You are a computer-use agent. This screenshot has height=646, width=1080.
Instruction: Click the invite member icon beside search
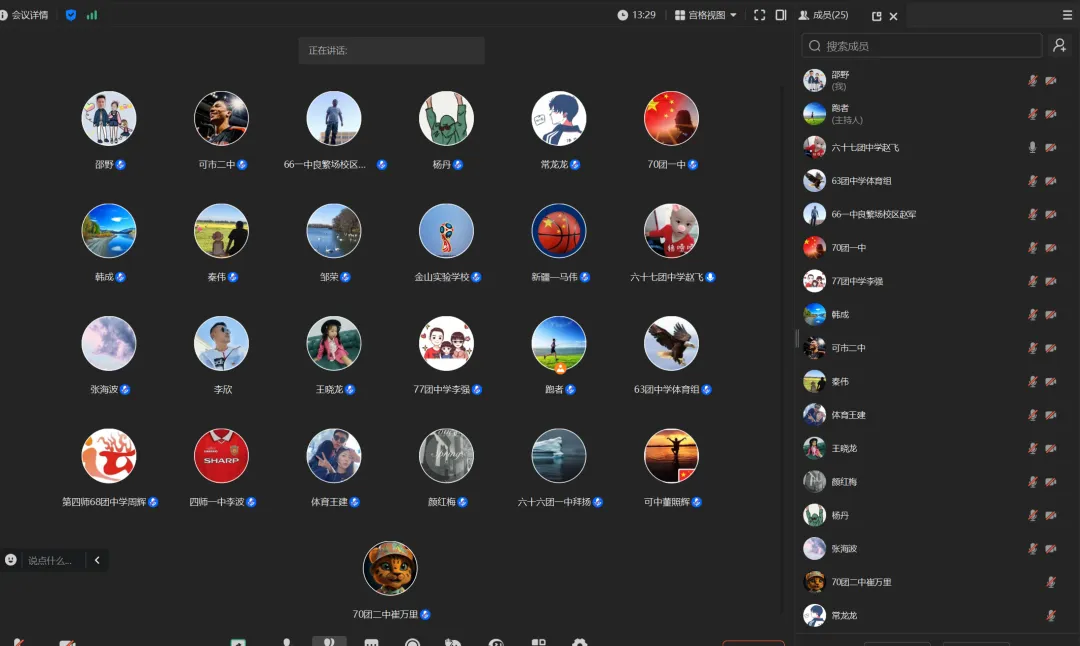pos(1059,45)
